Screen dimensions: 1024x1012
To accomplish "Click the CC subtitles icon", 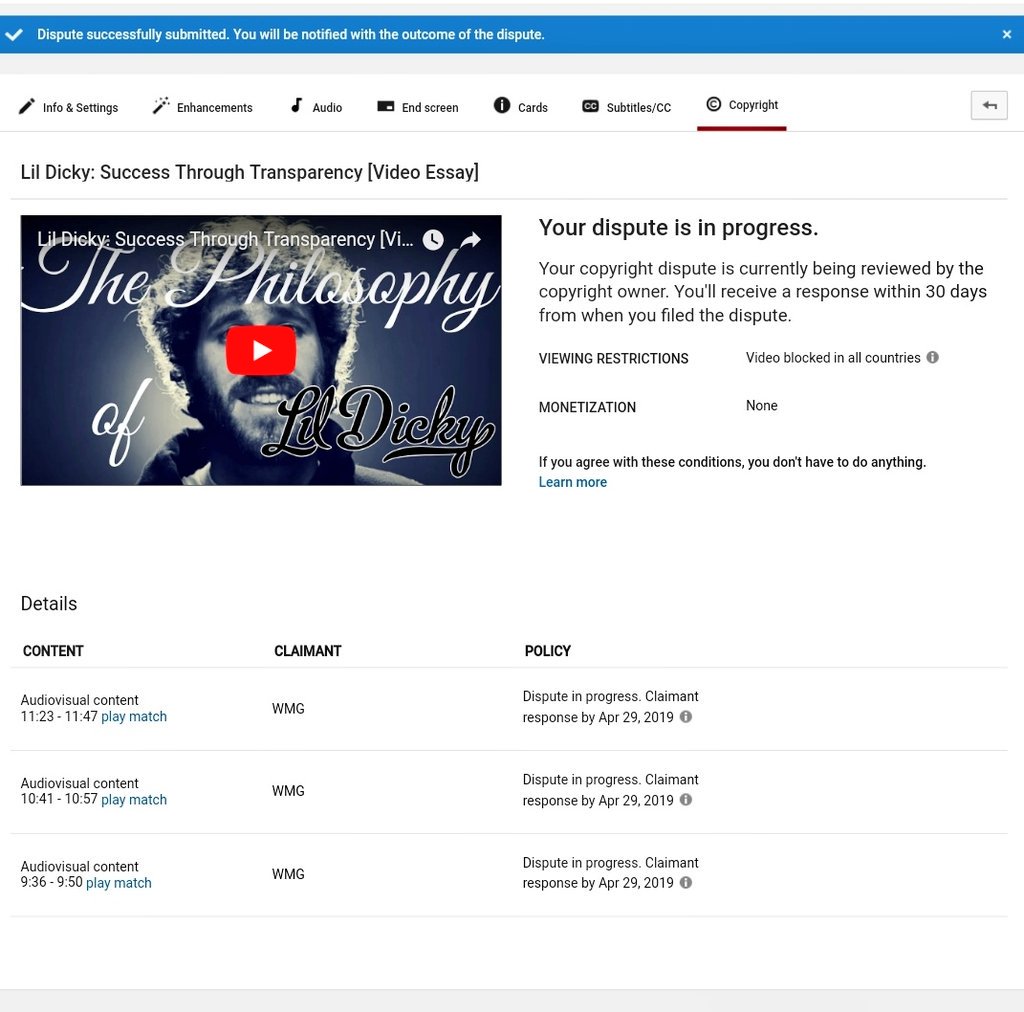I will (590, 106).
